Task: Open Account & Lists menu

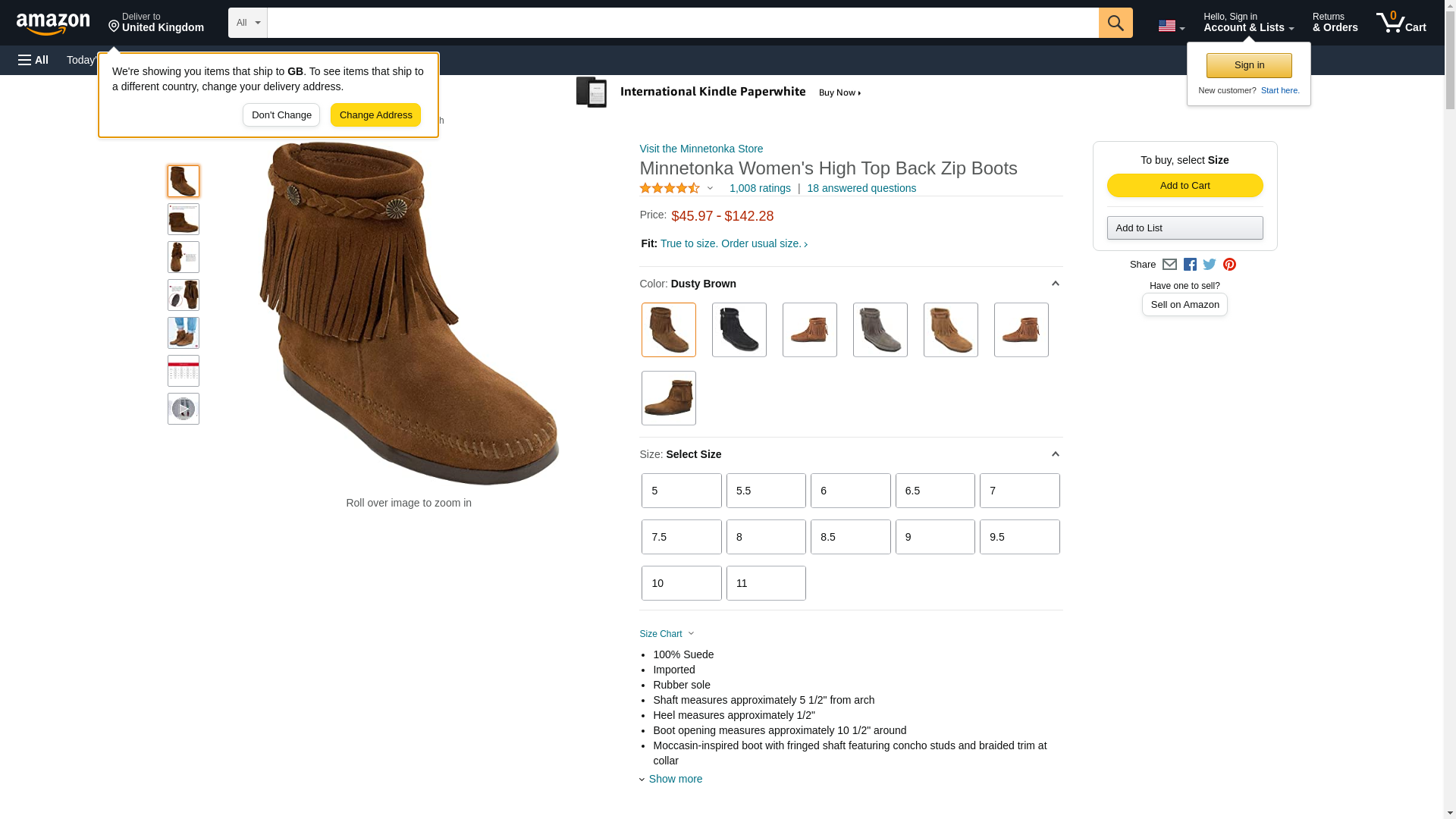Action: click(x=1248, y=23)
